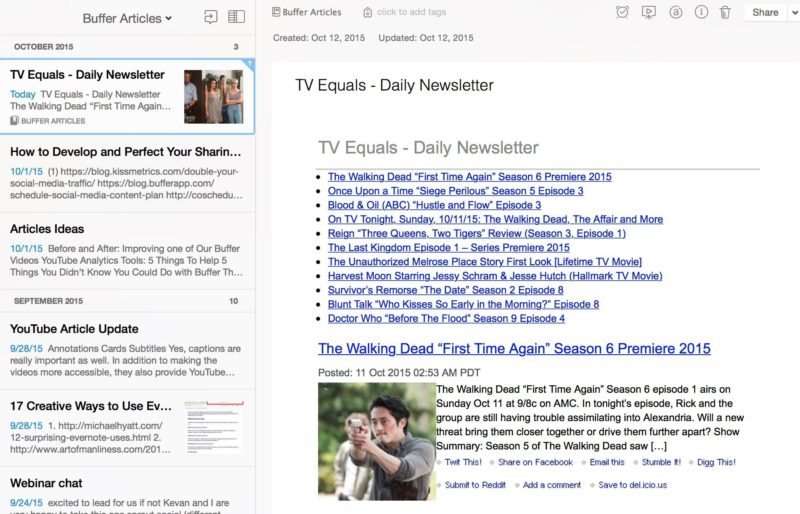This screenshot has width=800, height=514.
Task: Click the Share button
Action: click(765, 13)
